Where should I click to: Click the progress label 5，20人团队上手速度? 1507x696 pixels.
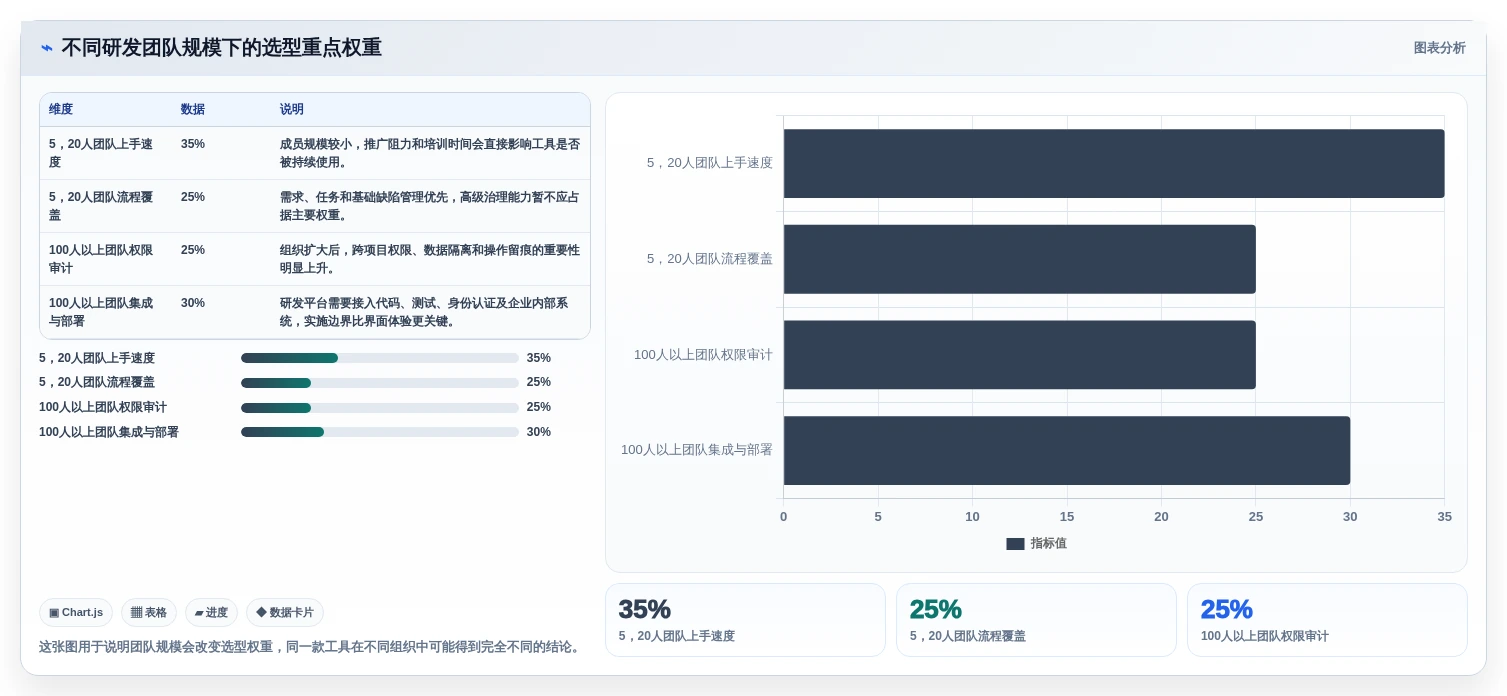97,358
